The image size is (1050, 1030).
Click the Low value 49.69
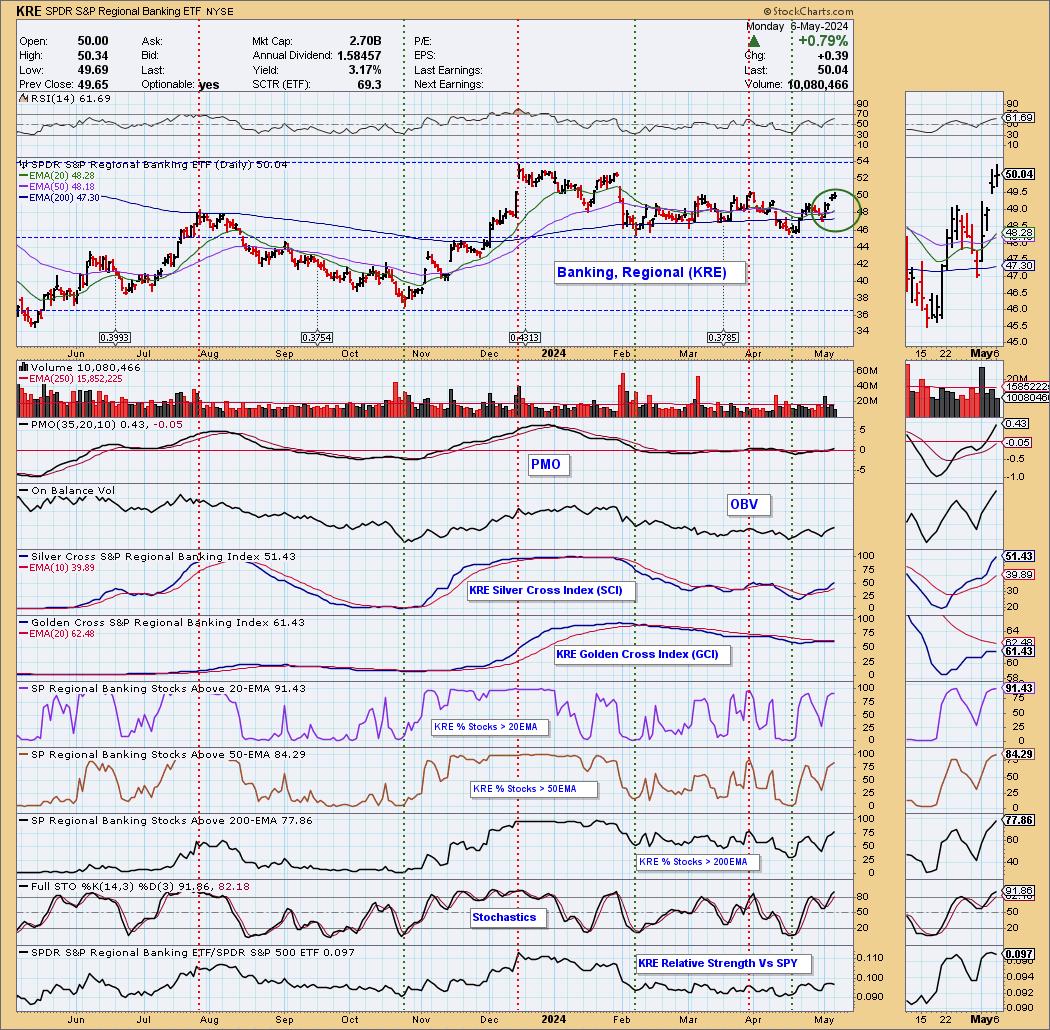pyautogui.click(x=92, y=70)
